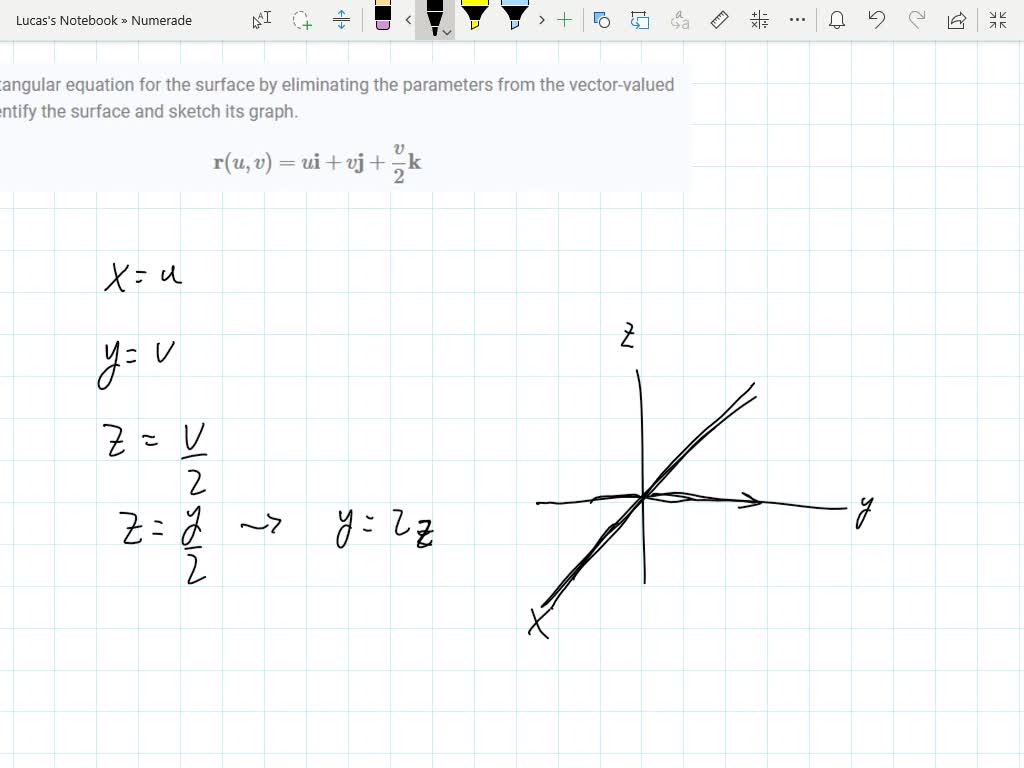Open the Share options

click(955, 20)
